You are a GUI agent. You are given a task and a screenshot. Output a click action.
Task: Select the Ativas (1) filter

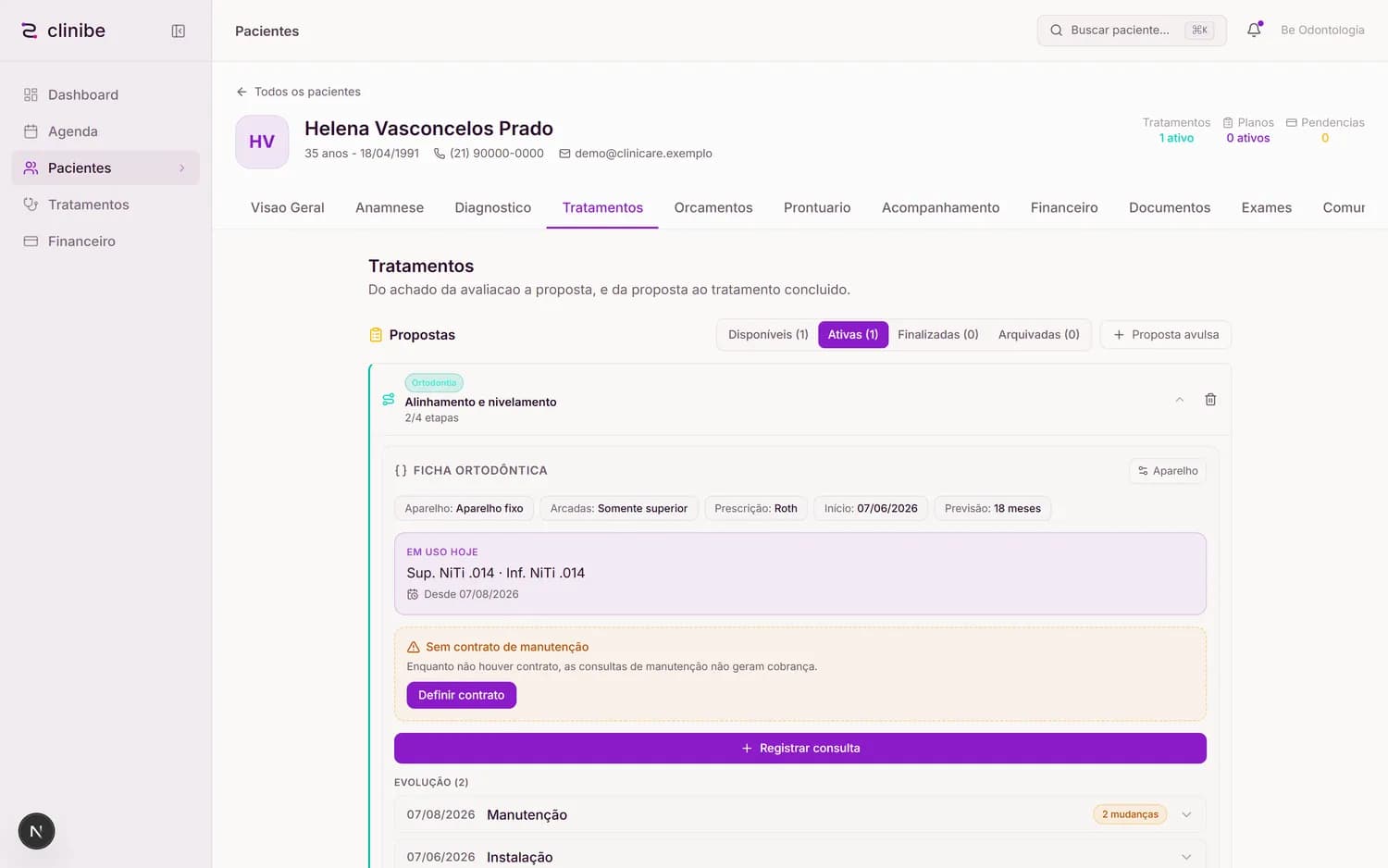coord(853,334)
